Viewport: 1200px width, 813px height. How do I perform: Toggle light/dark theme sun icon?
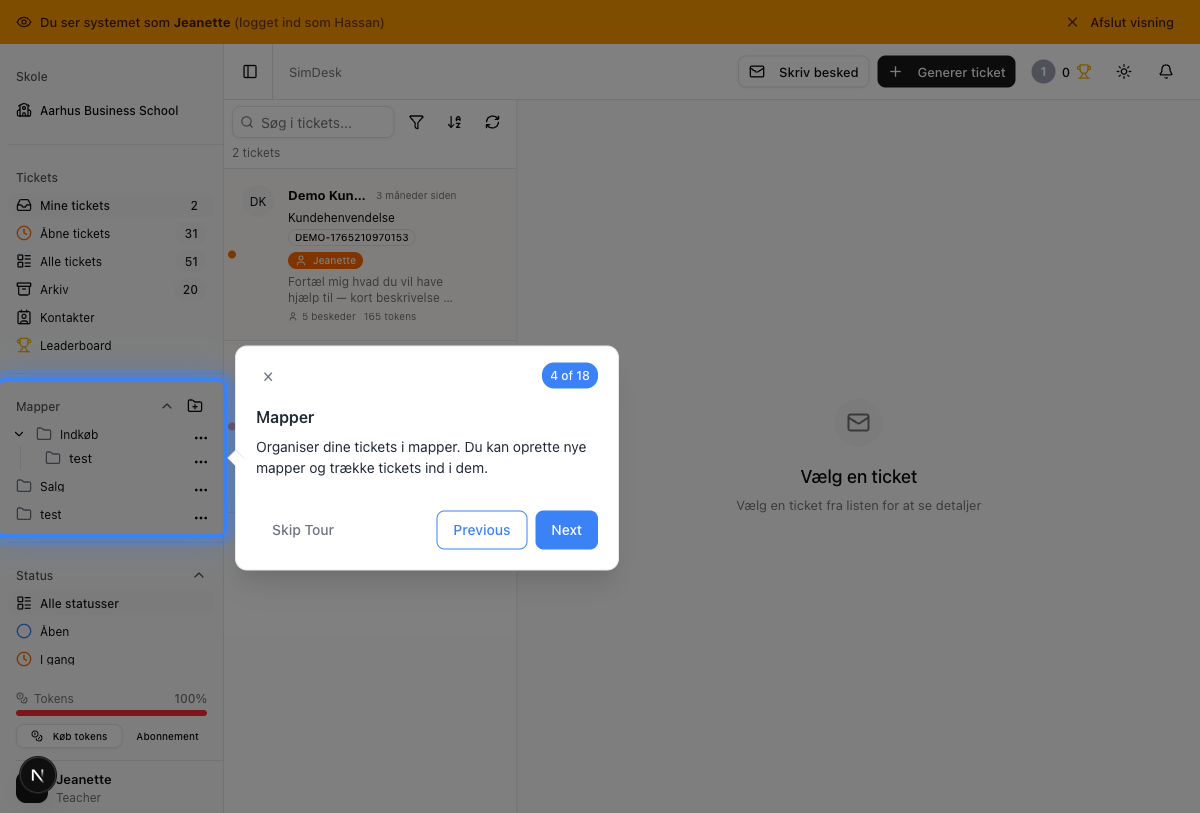coord(1124,72)
